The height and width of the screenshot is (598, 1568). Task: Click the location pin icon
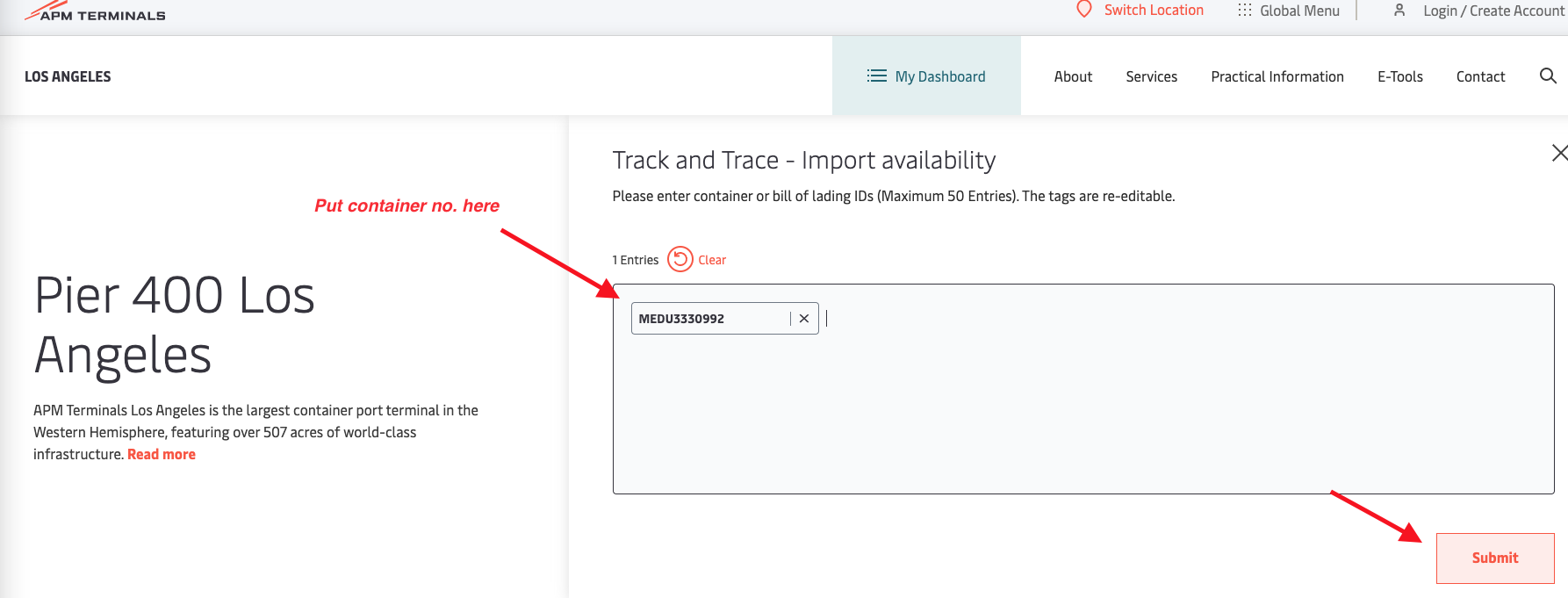point(1084,10)
